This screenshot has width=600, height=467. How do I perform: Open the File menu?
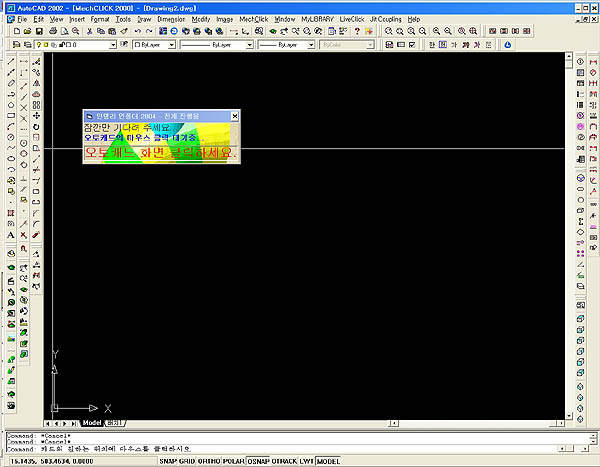[22, 19]
